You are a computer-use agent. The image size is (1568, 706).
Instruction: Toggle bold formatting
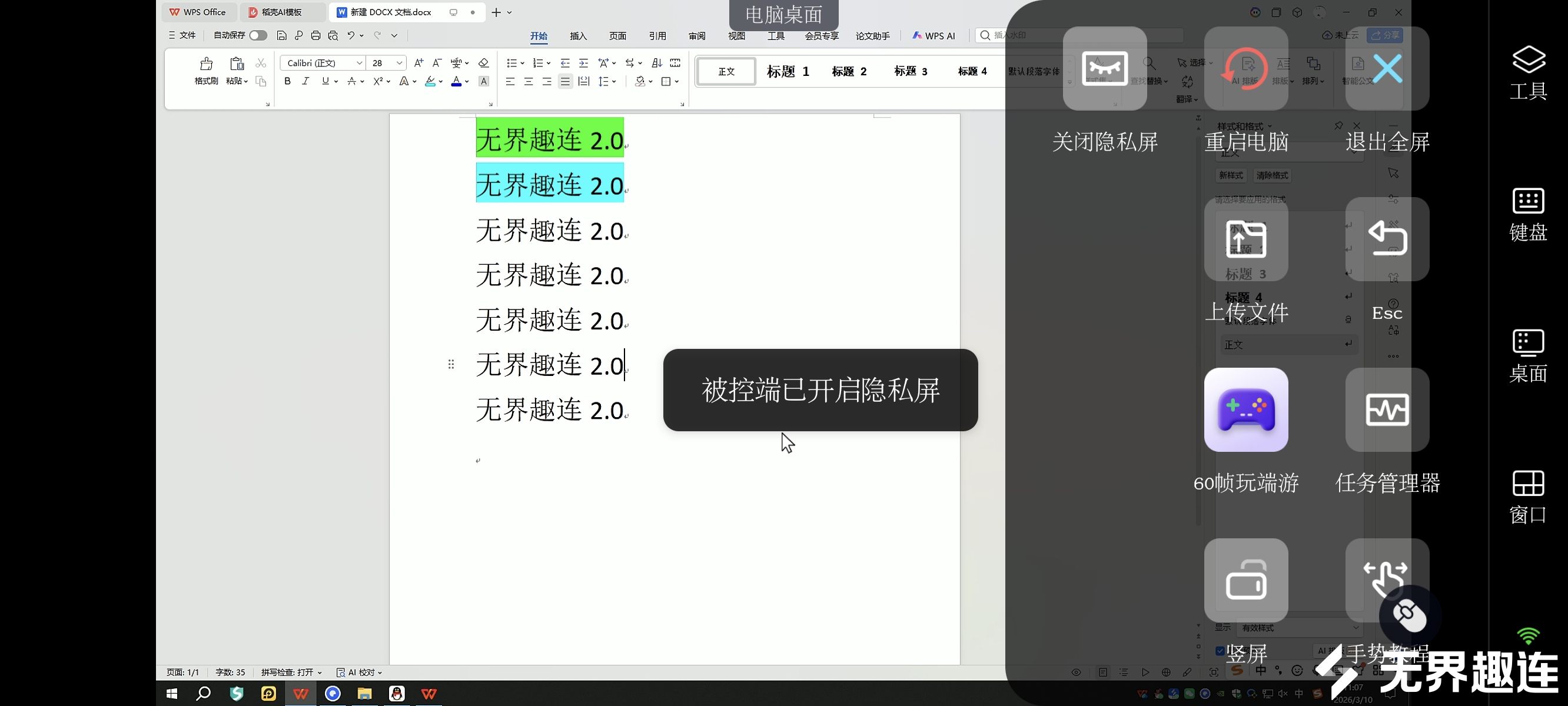click(x=287, y=81)
